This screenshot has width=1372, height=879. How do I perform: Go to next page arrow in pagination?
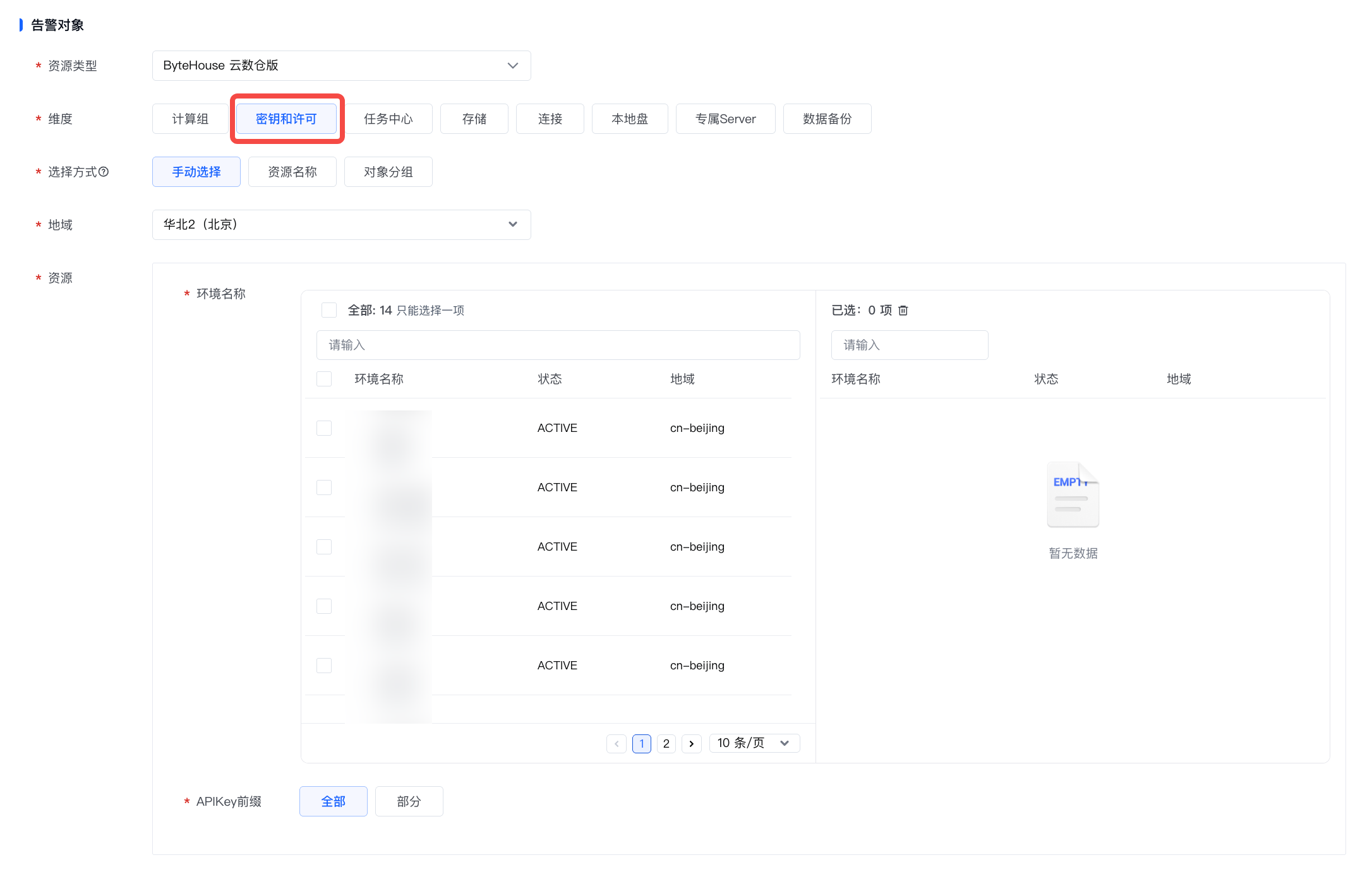pos(692,744)
